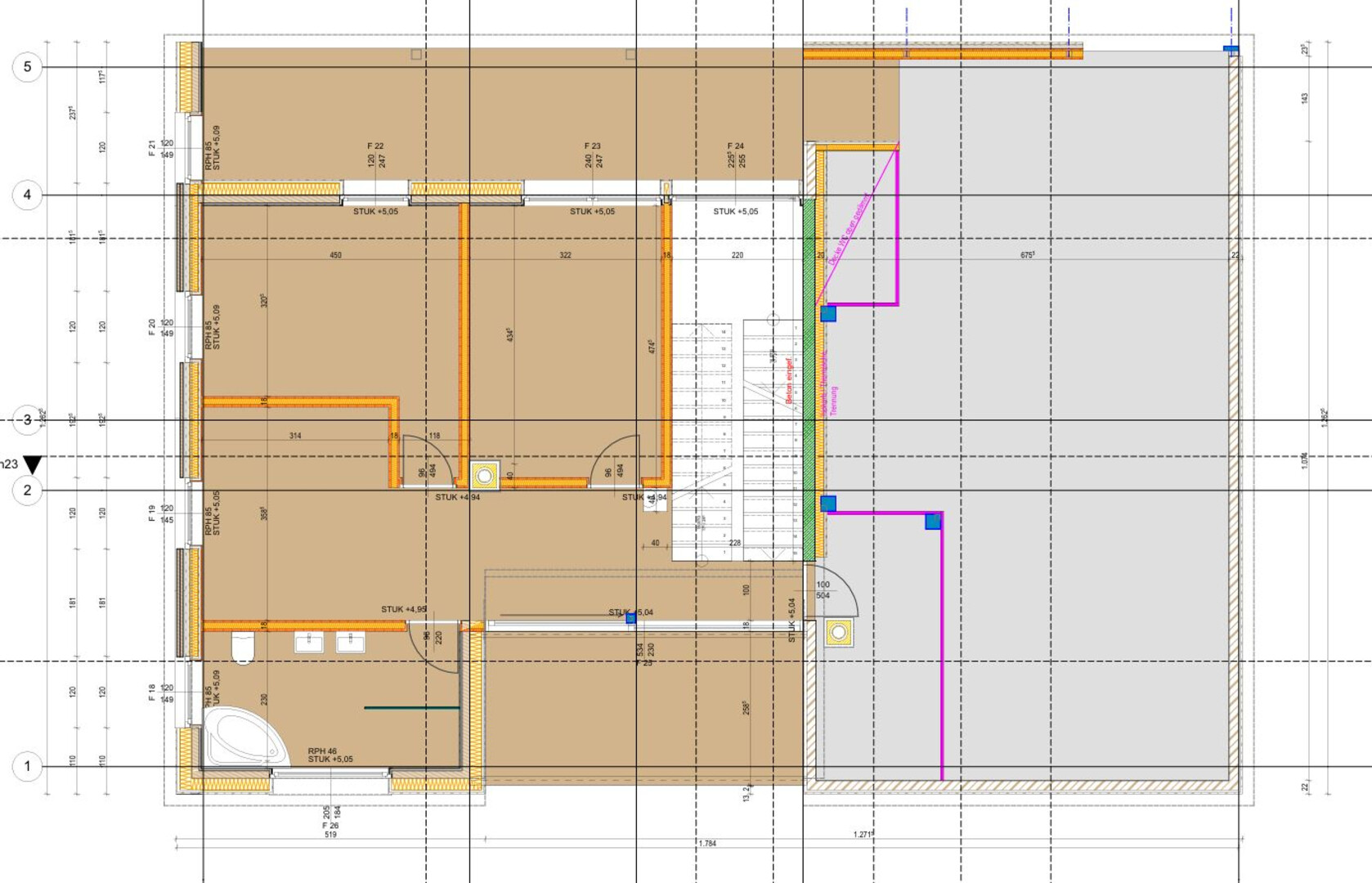This screenshot has height=883, width=1372.
Task: Click the F 22 window label
Action: click(x=375, y=146)
